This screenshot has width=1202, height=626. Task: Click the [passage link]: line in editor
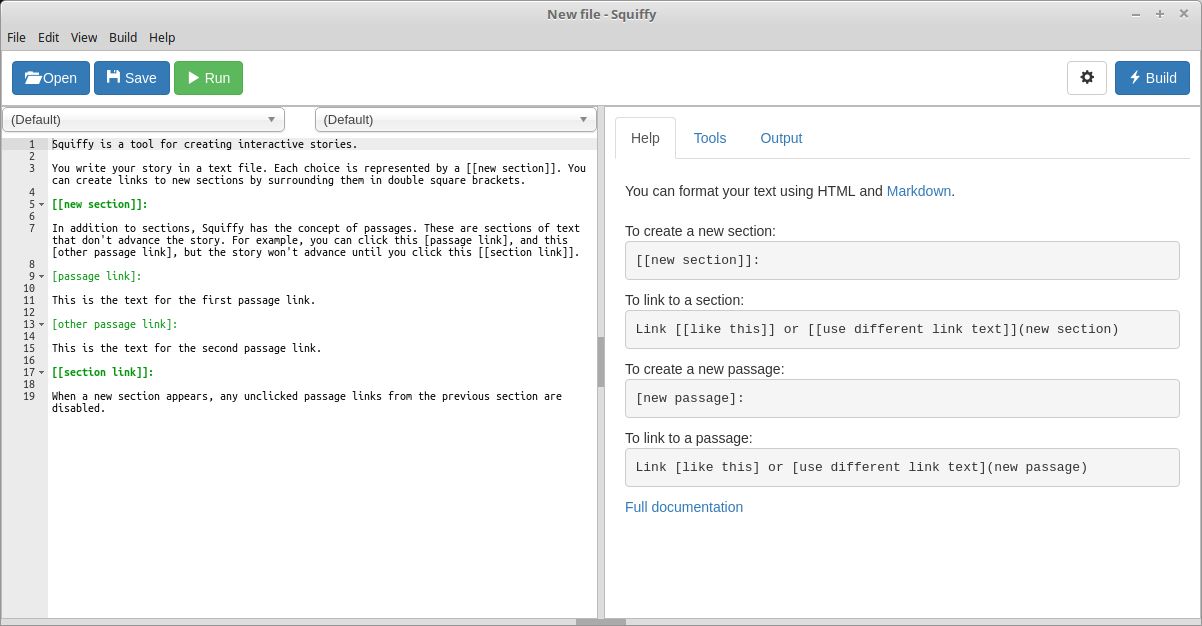[96, 276]
